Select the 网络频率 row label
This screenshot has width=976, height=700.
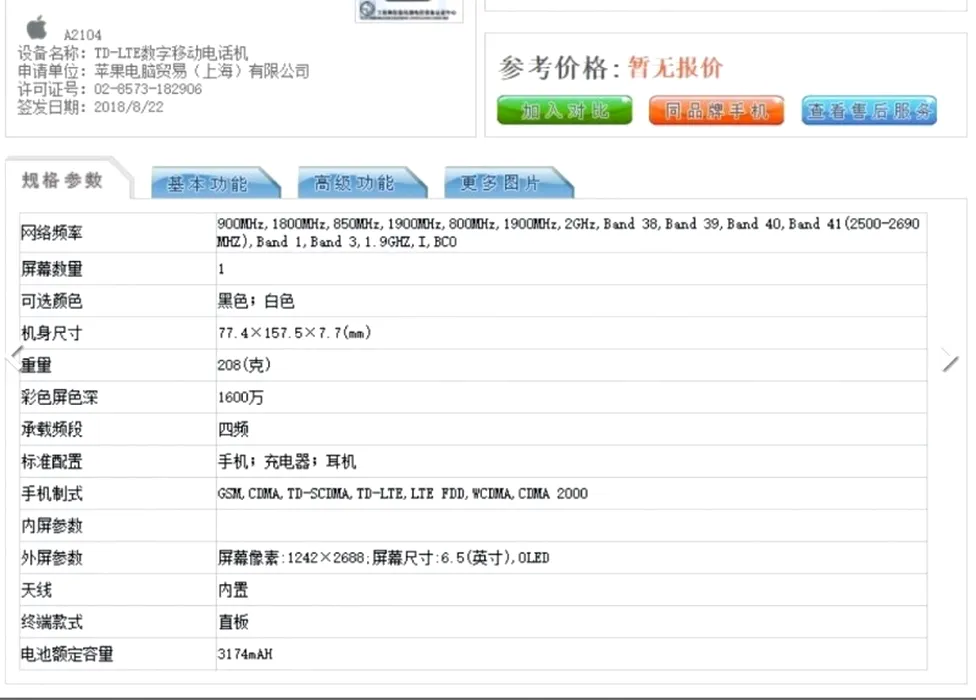point(52,233)
